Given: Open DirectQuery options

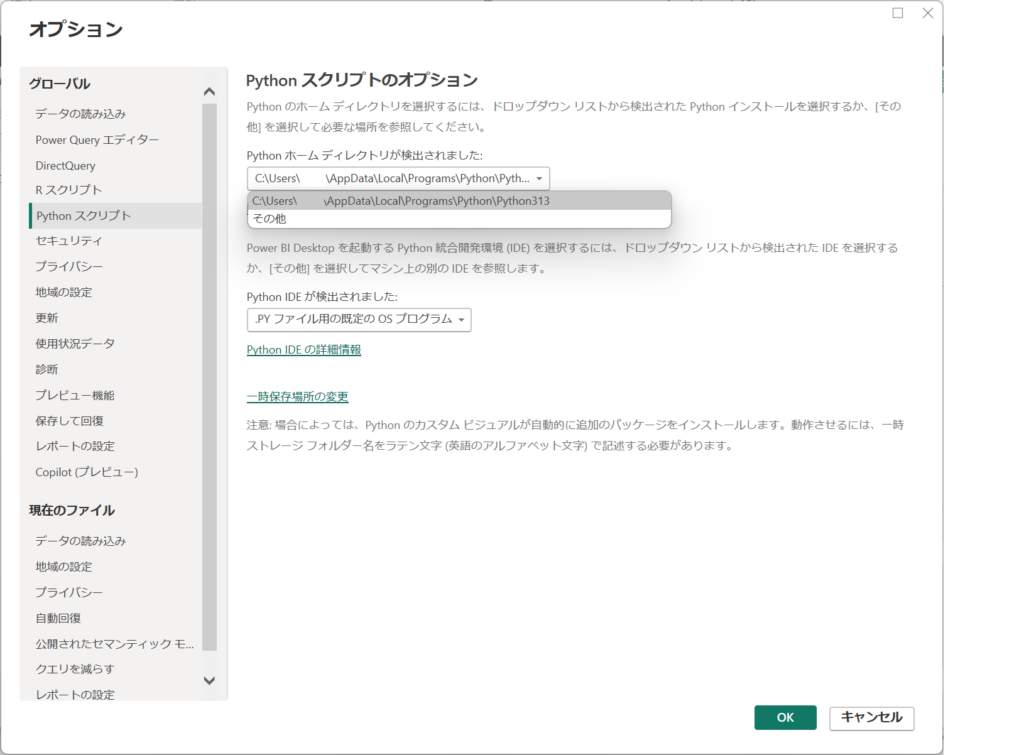Looking at the screenshot, I should tap(65, 165).
